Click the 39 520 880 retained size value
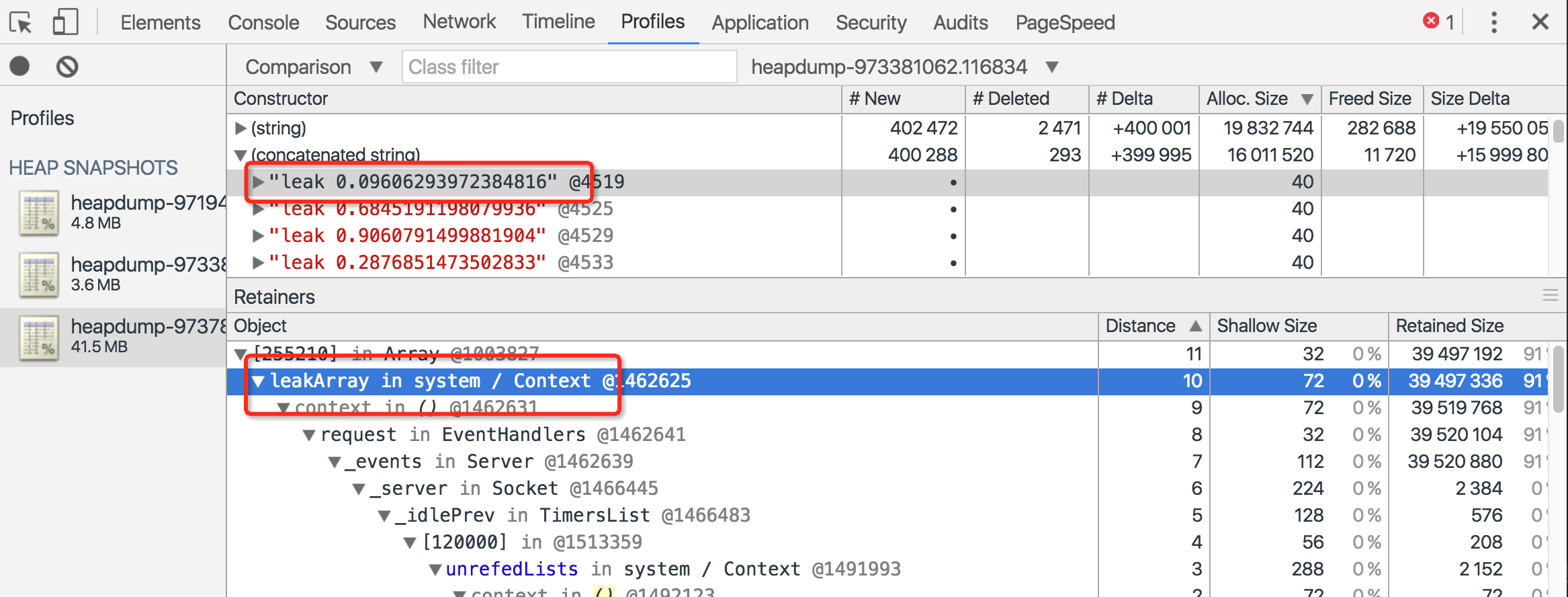The width and height of the screenshot is (1568, 597). coord(1455,462)
